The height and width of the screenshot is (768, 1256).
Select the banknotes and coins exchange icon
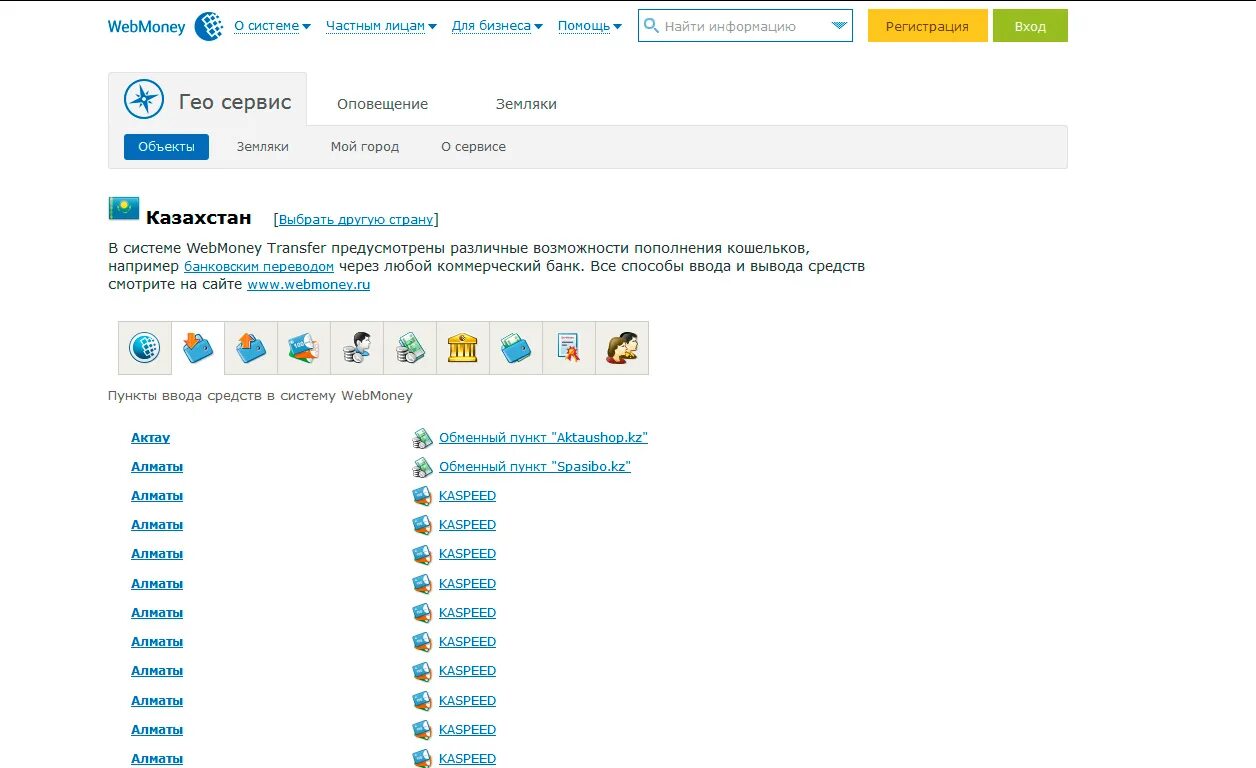tap(410, 348)
